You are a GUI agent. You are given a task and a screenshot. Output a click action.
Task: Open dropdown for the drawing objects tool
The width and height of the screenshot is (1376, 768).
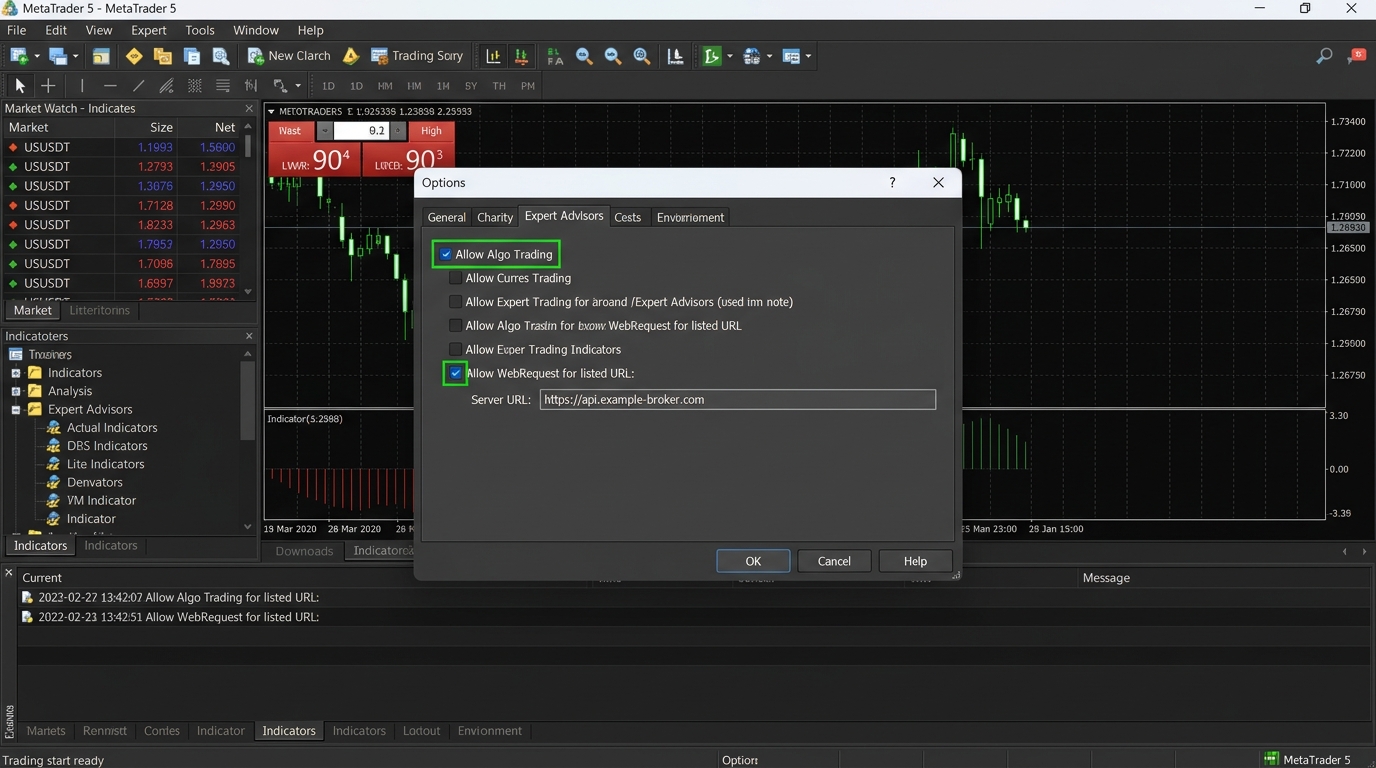coord(297,86)
